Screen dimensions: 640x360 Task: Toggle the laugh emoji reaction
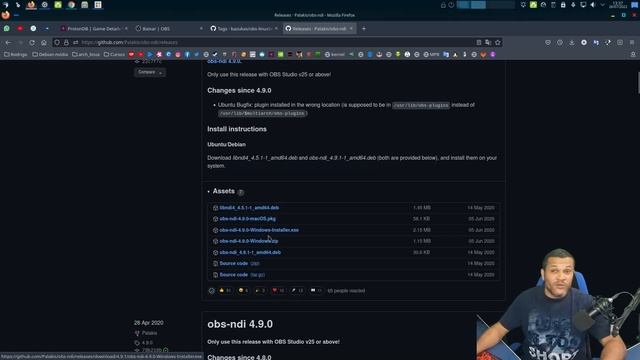[x=243, y=291]
